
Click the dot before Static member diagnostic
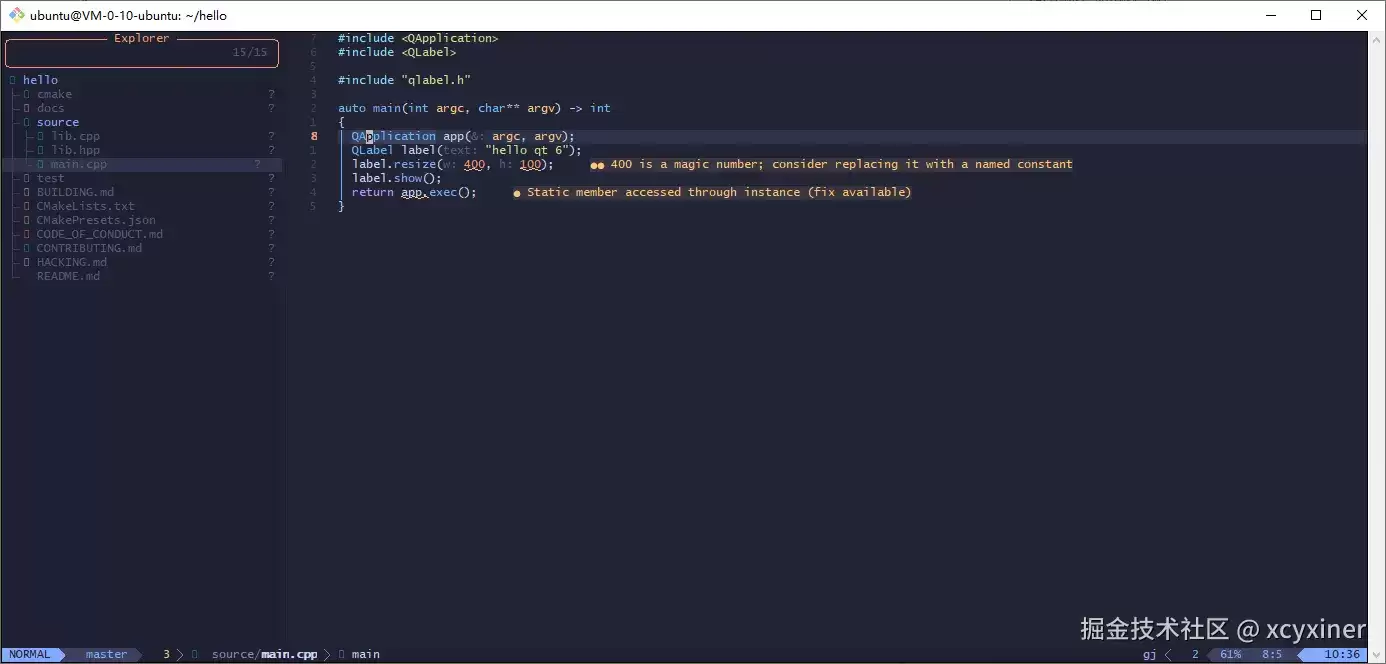point(517,193)
